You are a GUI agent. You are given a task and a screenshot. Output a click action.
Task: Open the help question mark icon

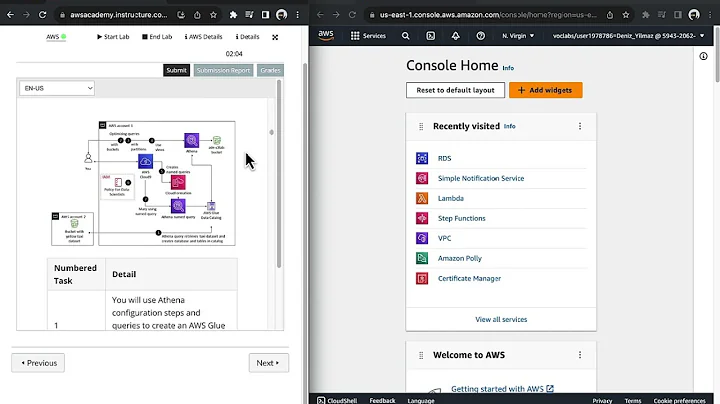pyautogui.click(x=480, y=35)
